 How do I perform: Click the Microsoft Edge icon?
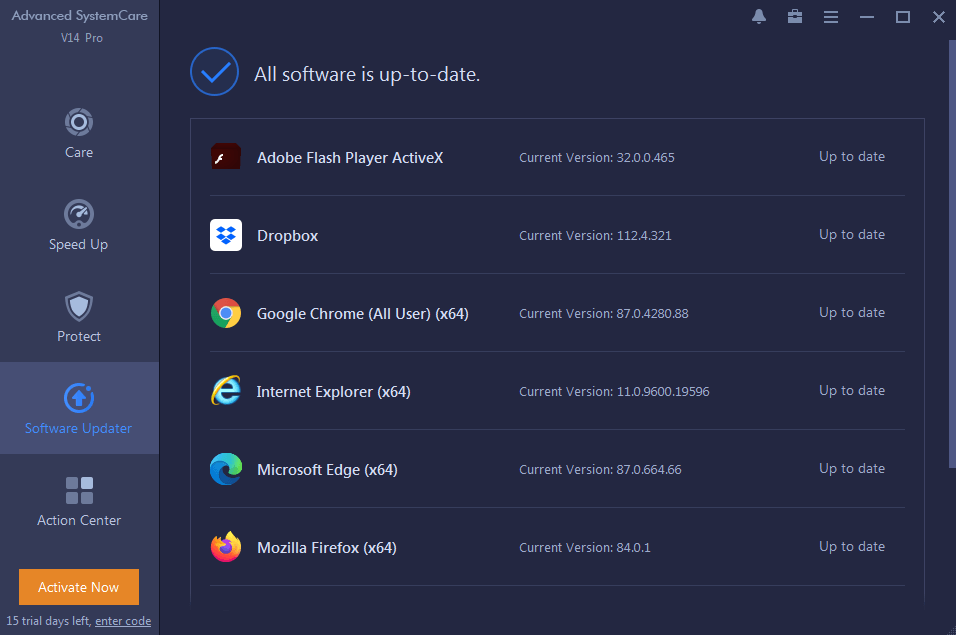point(226,469)
